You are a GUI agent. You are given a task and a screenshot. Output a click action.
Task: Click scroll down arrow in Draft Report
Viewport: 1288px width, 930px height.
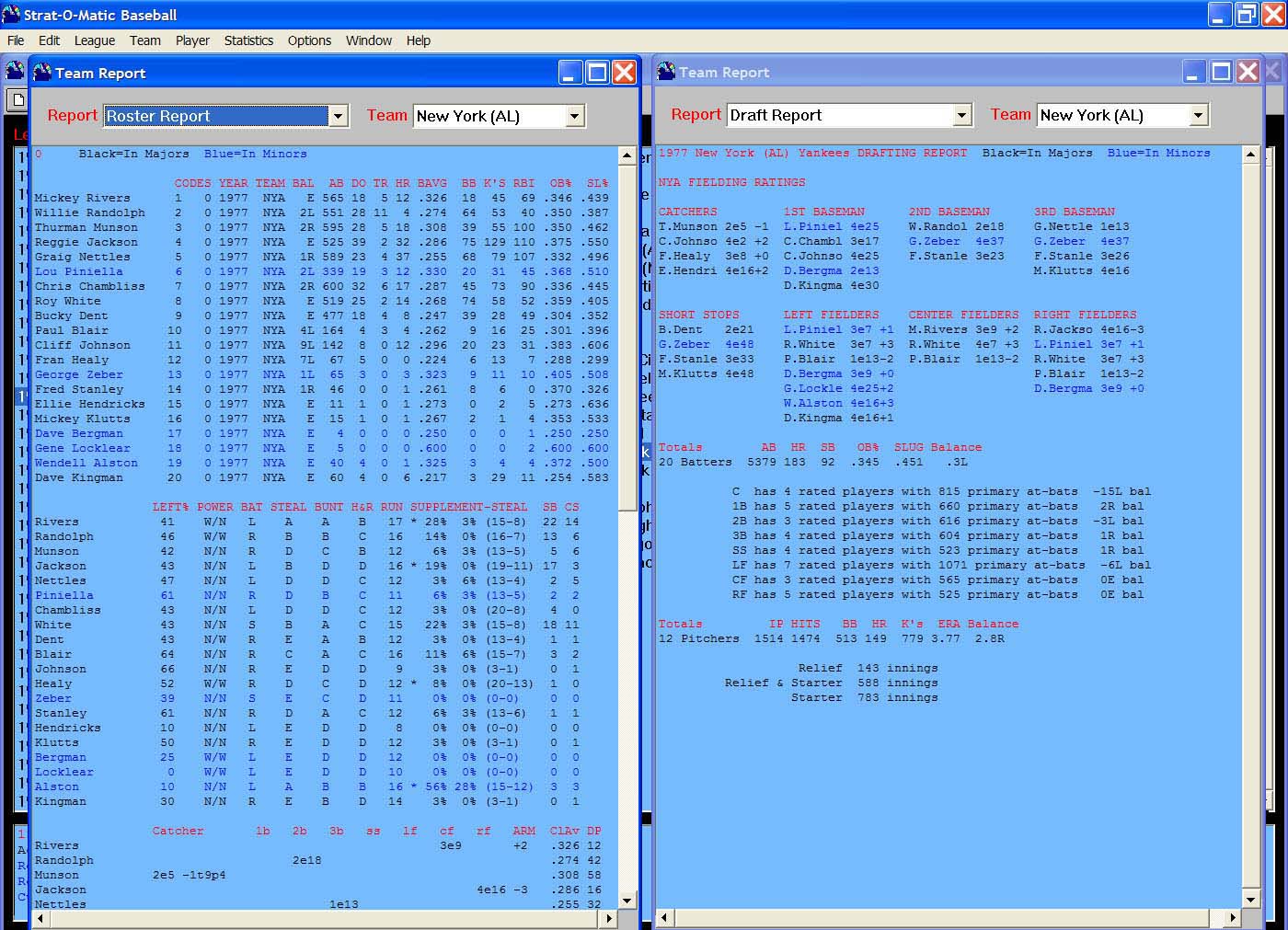[1250, 899]
